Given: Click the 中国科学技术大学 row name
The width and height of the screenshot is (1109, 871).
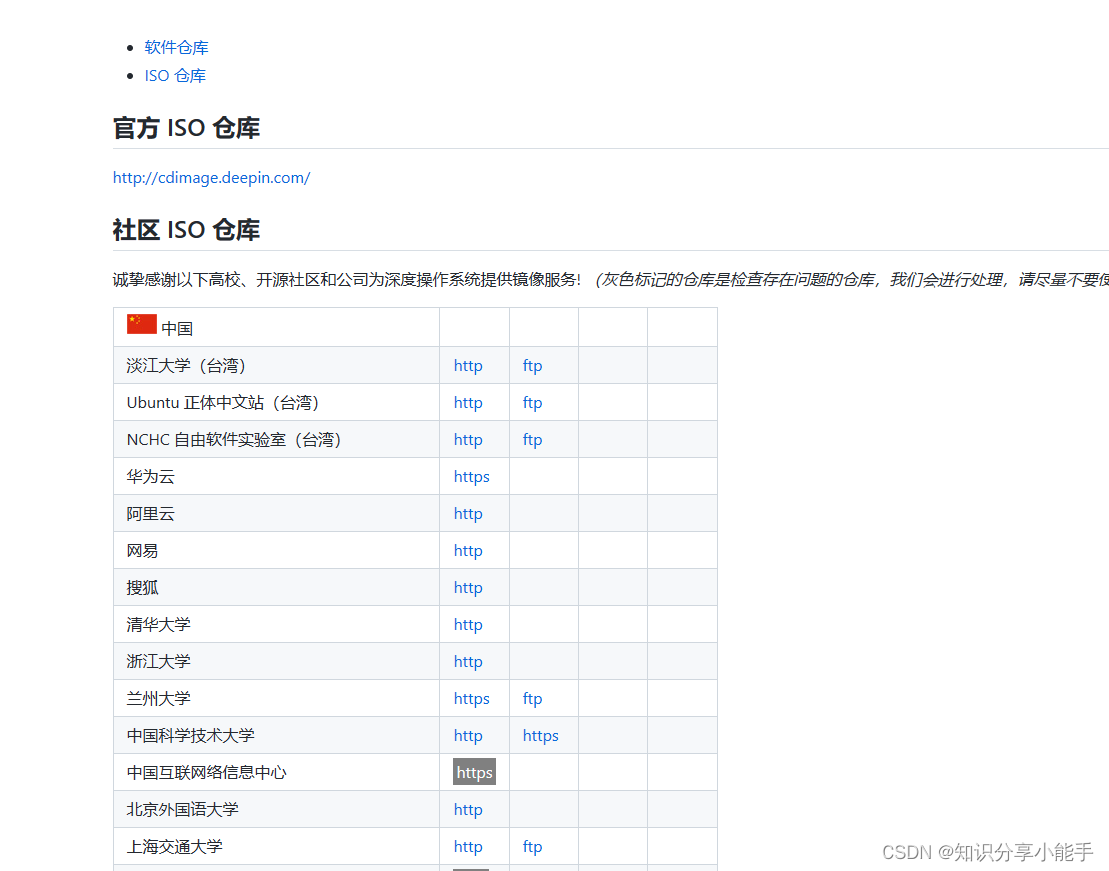Looking at the screenshot, I should (190, 736).
